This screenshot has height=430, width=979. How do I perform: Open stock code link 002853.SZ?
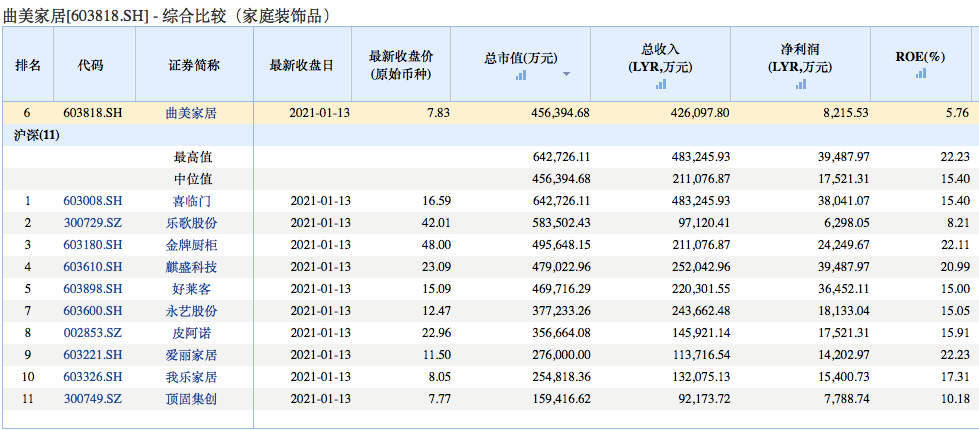[x=92, y=333]
